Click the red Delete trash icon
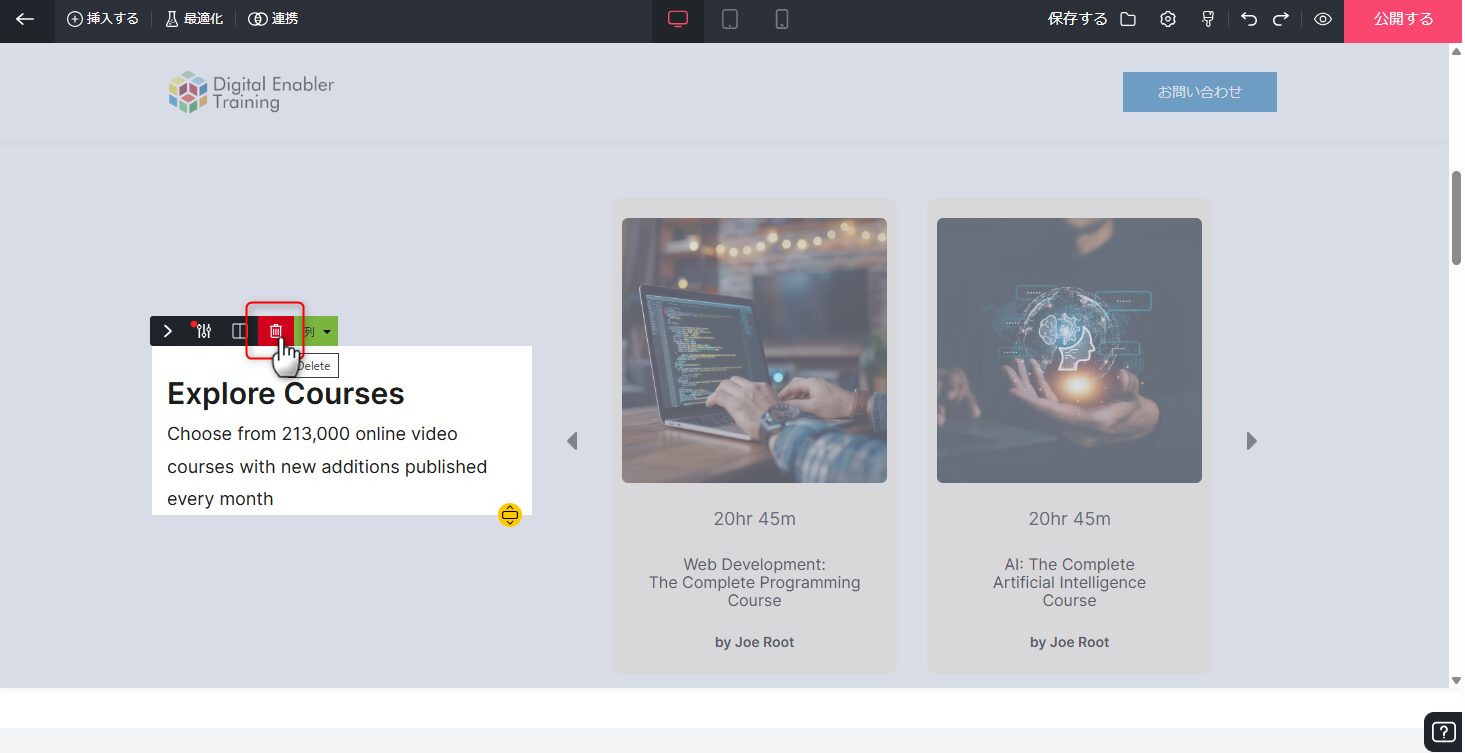Image resolution: width=1465 pixels, height=753 pixels. pos(276,331)
